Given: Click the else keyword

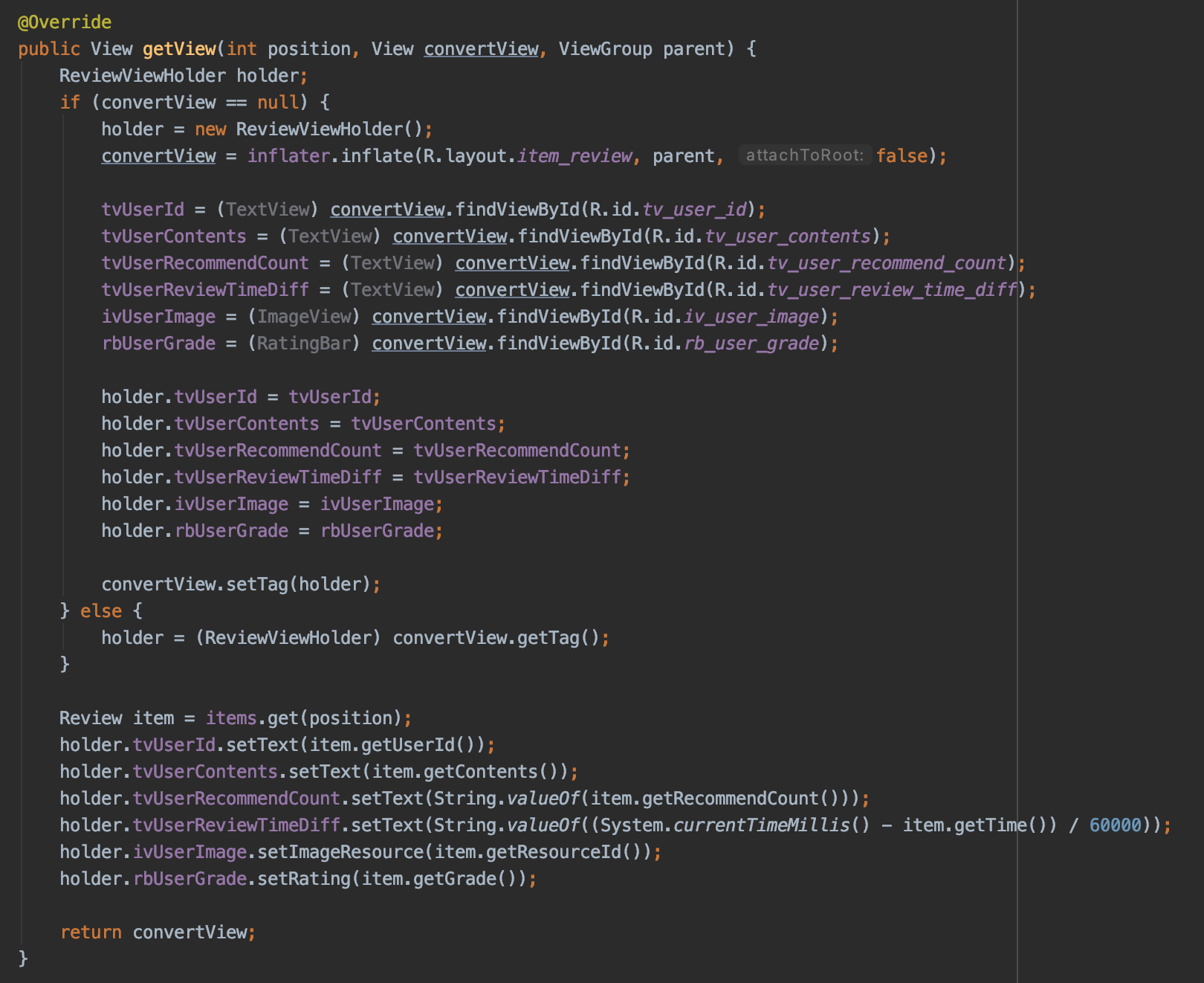Looking at the screenshot, I should 102,610.
